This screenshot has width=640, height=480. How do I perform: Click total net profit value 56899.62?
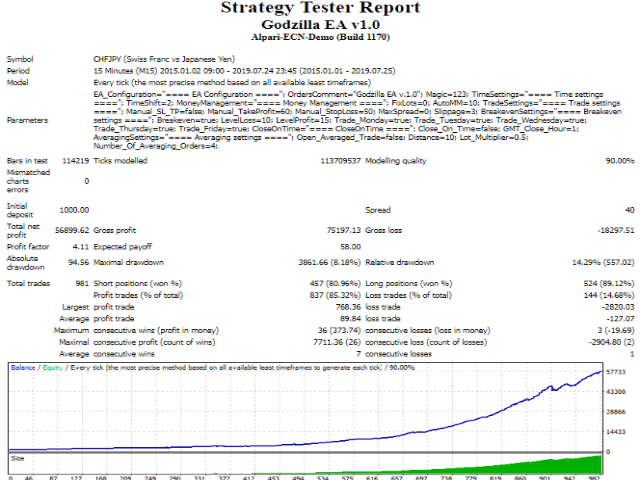(72, 230)
